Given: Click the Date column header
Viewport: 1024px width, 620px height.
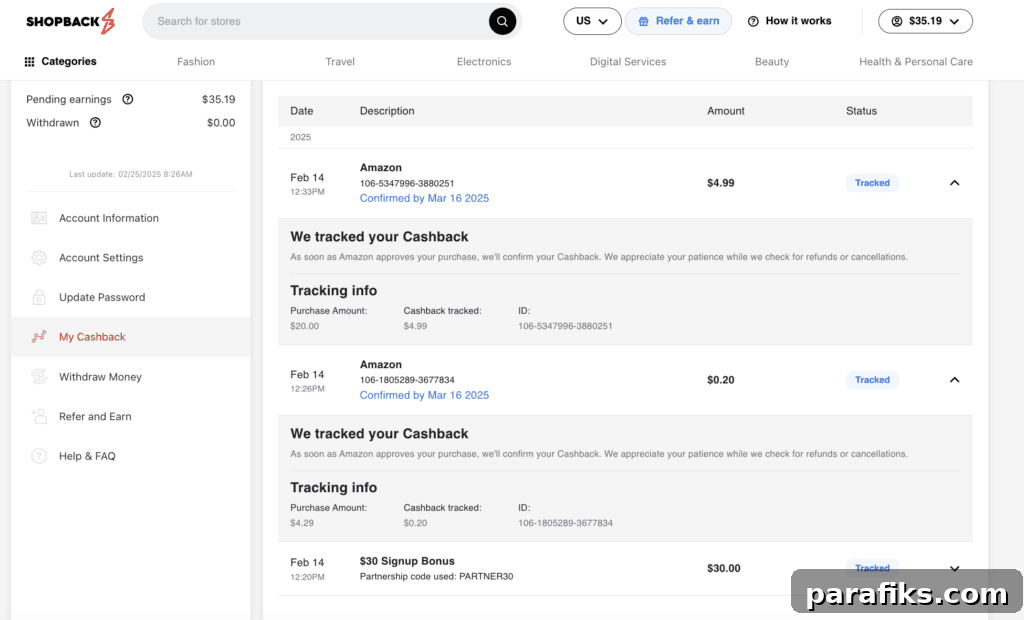Looking at the screenshot, I should click(302, 111).
